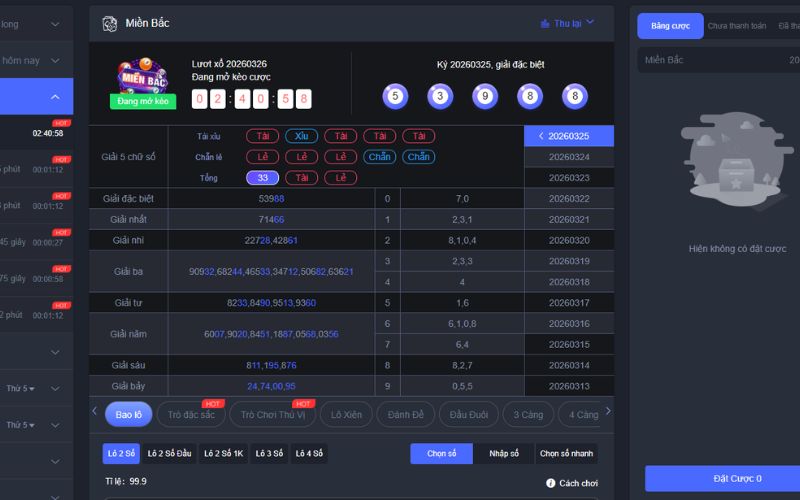Select the Lô 3 Số option
The width and height of the screenshot is (800, 500).
[271, 453]
